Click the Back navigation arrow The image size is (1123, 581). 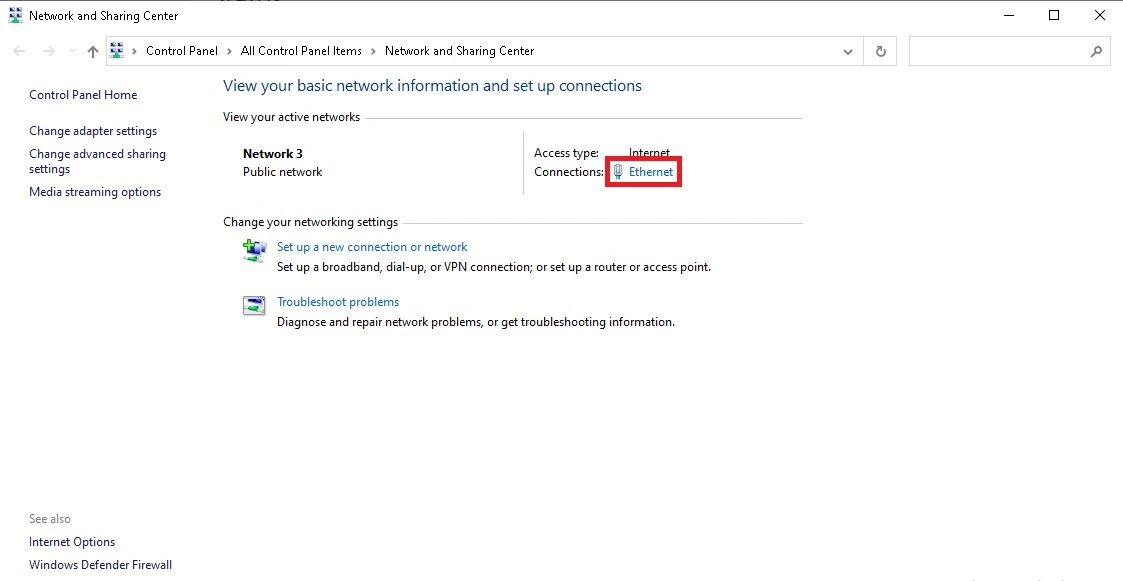tap(19, 51)
